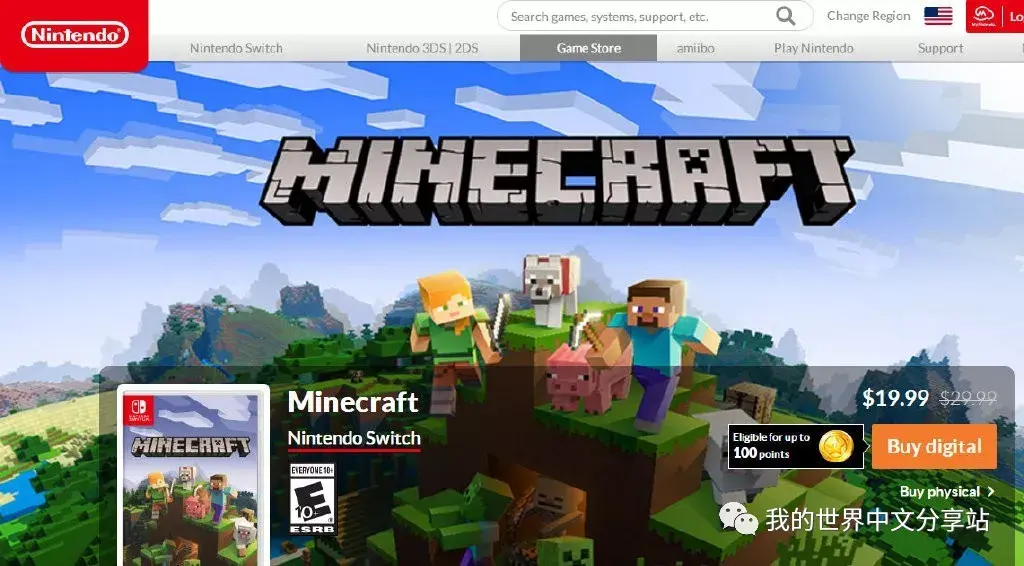1024x566 pixels.
Task: Click the crossed-out $29.99 original price
Action: pyautogui.click(x=968, y=398)
